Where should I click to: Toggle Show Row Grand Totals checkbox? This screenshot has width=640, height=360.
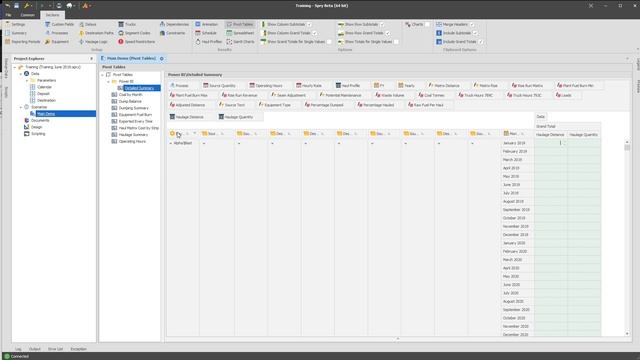[x=388, y=33]
